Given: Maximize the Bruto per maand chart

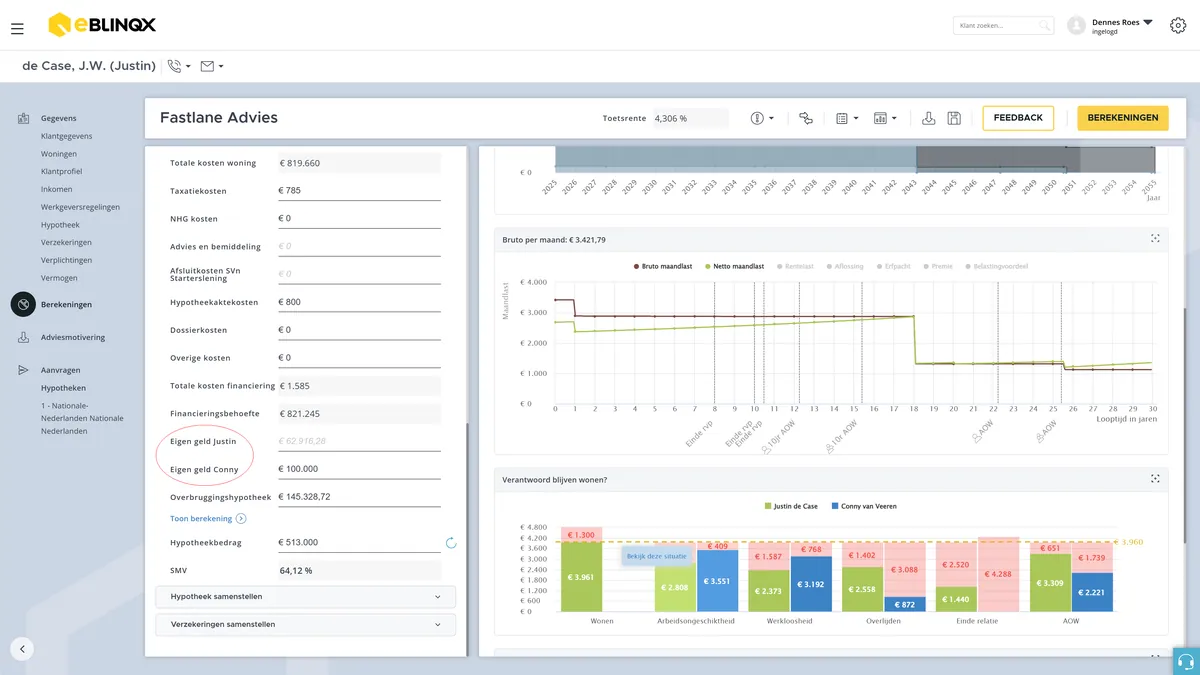Looking at the screenshot, I should (1155, 239).
